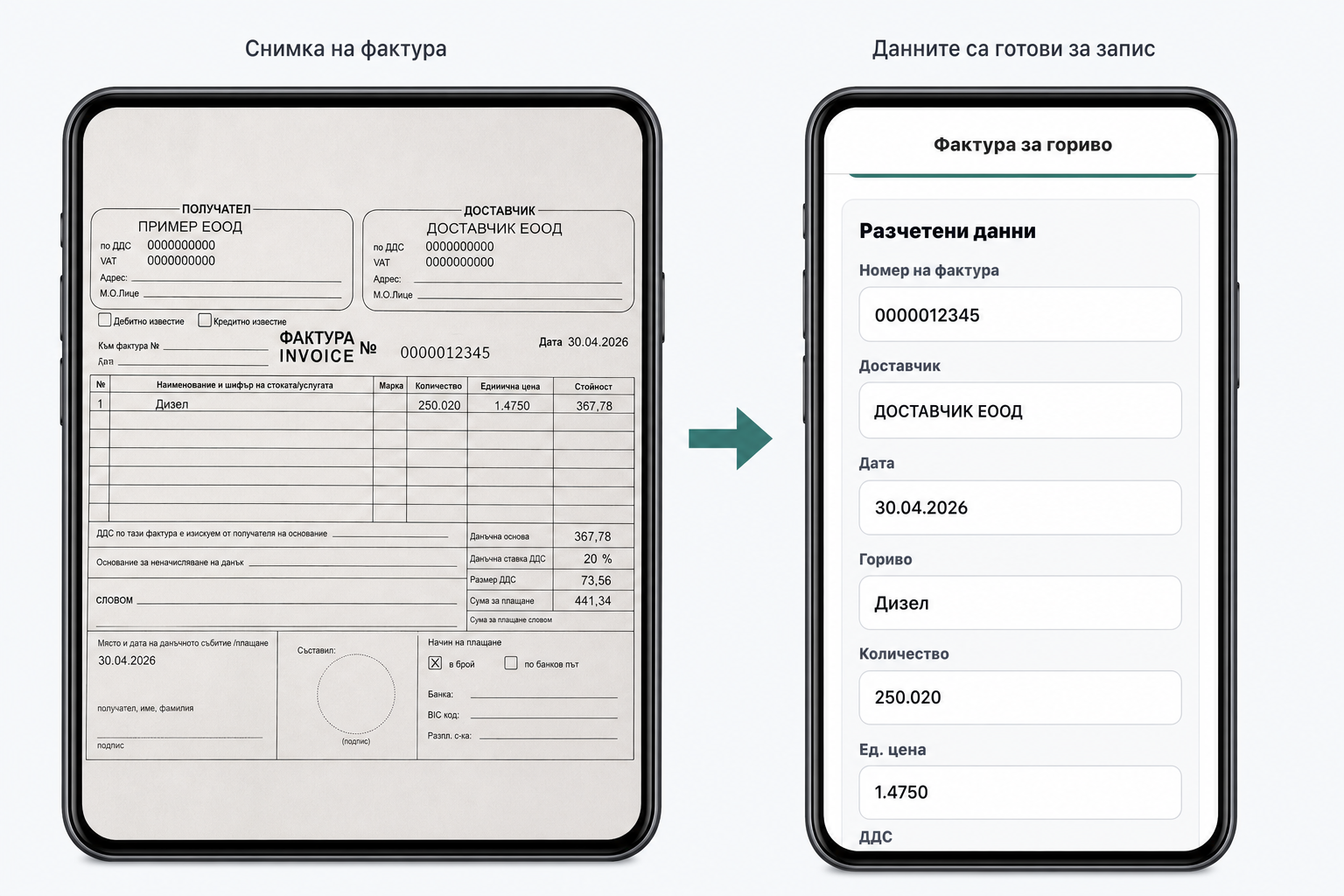Viewport: 1344px width, 896px height.
Task: Click the 1.4750 unit price cell on the invoice
Action: click(512, 405)
